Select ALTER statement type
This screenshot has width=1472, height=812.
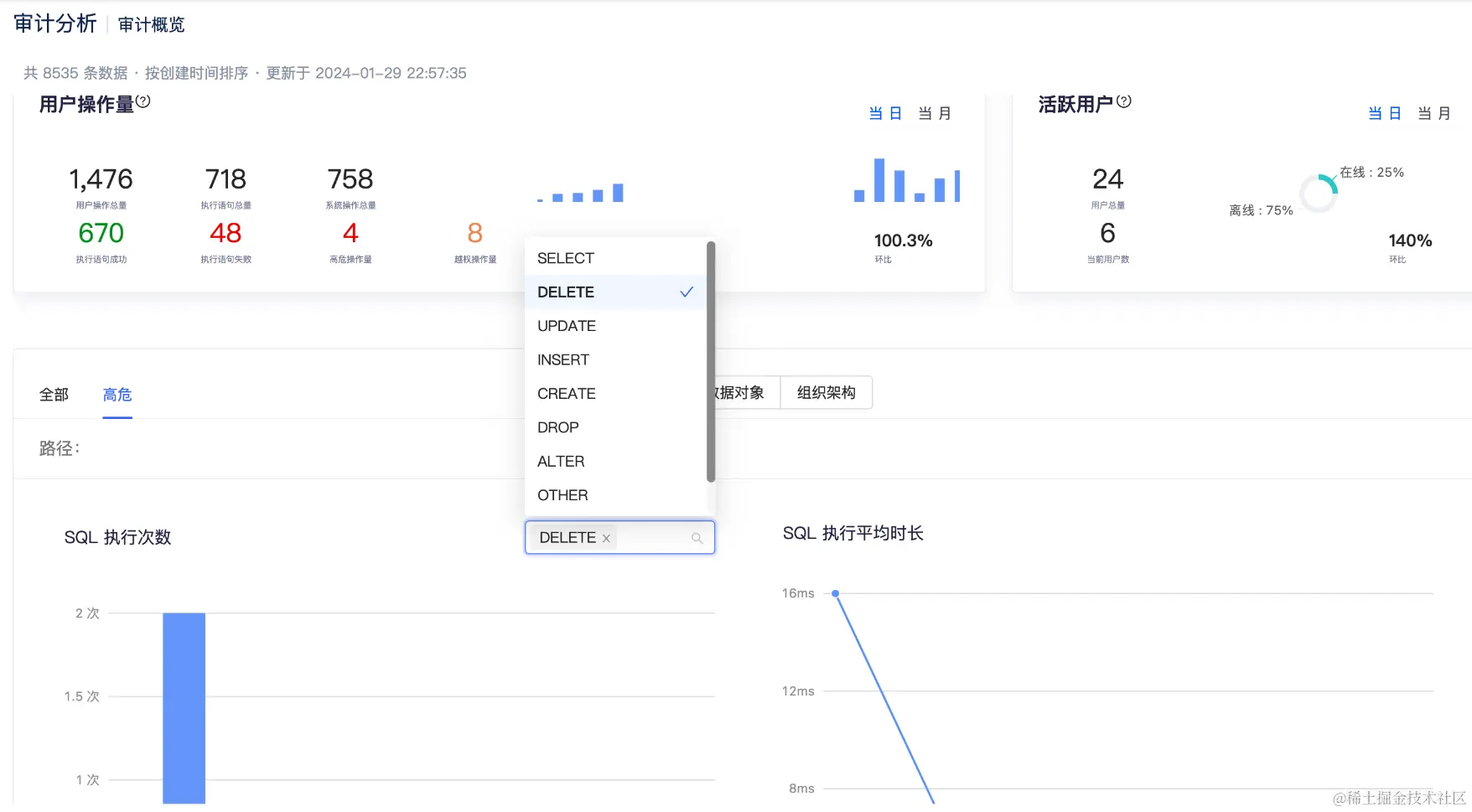[x=616, y=462]
